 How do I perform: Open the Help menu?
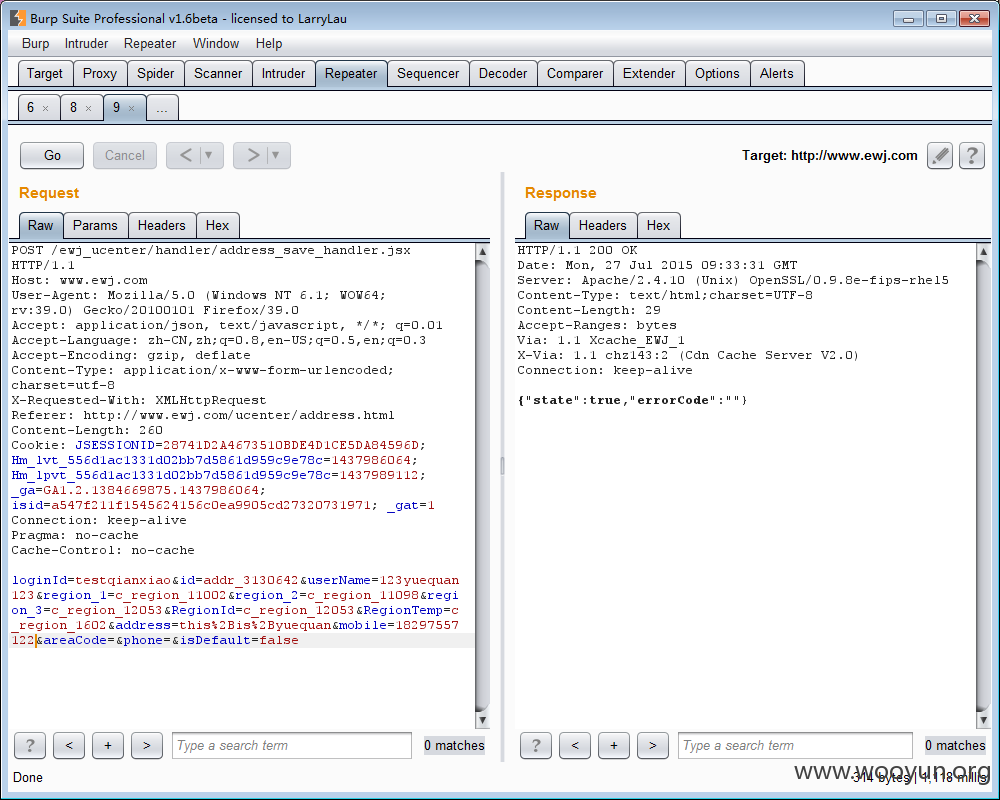tap(268, 43)
